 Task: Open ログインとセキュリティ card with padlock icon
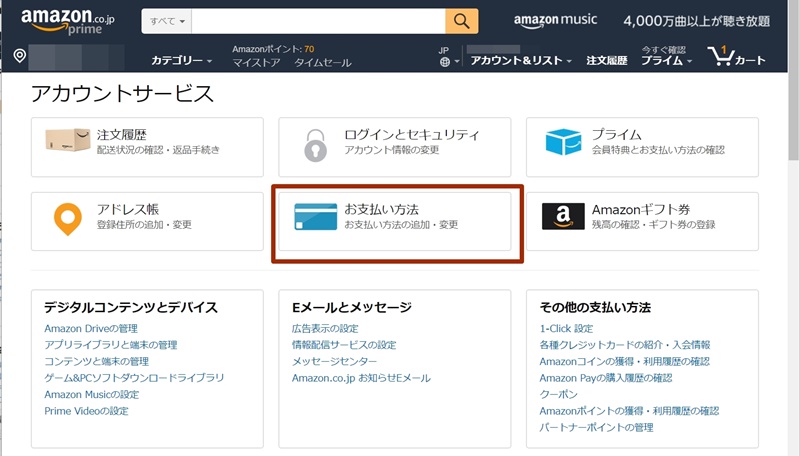(394, 141)
